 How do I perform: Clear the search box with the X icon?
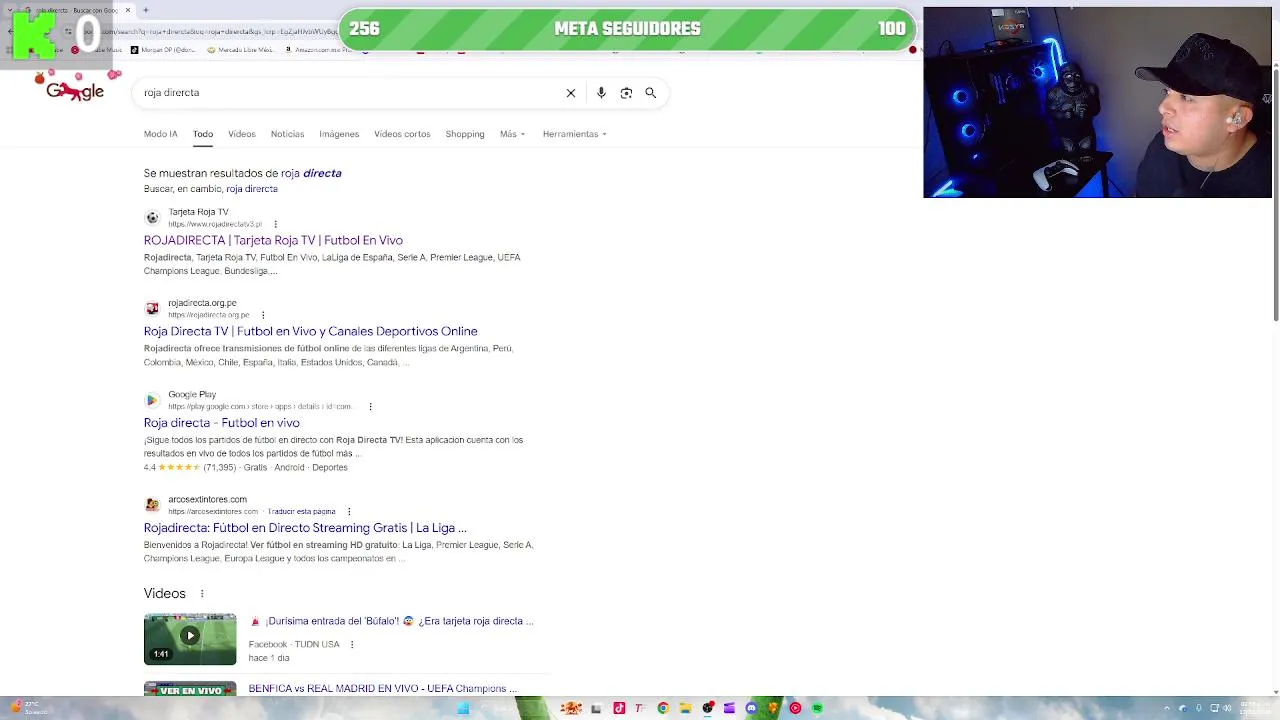(571, 93)
